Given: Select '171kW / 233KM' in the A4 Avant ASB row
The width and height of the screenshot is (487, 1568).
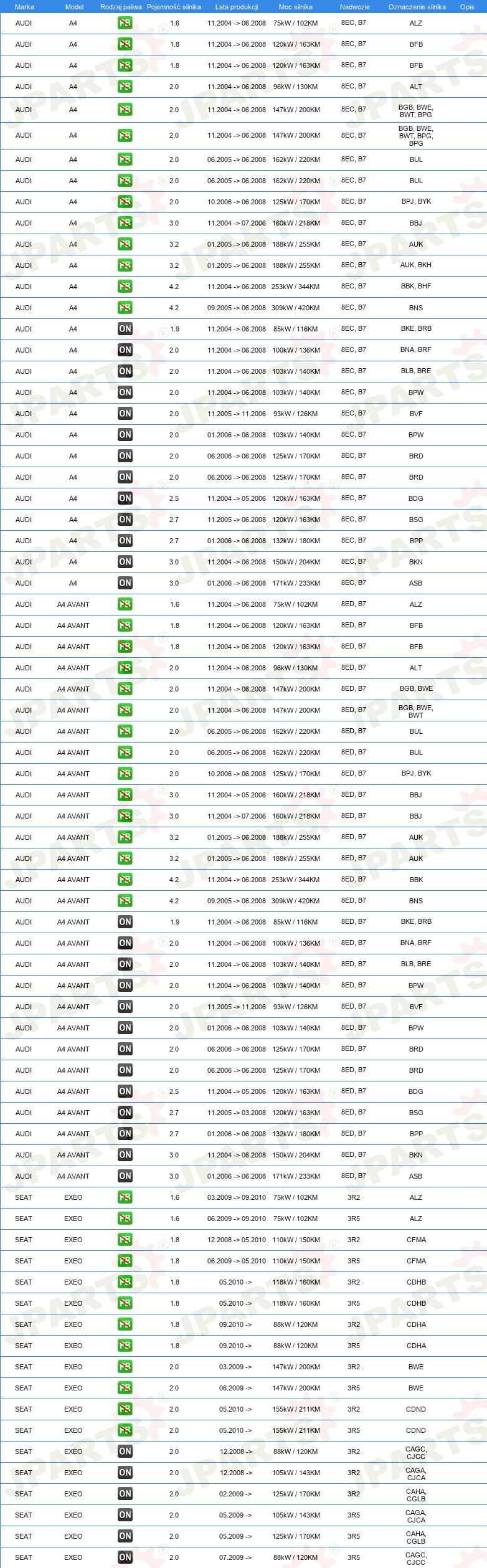Looking at the screenshot, I should 296,1176.
